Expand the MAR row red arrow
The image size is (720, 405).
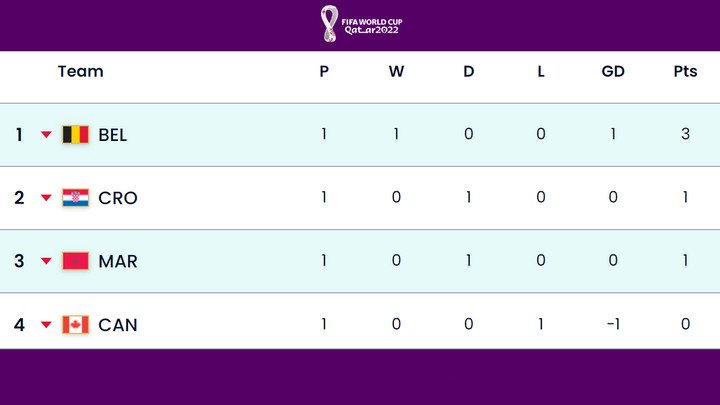tap(46, 262)
